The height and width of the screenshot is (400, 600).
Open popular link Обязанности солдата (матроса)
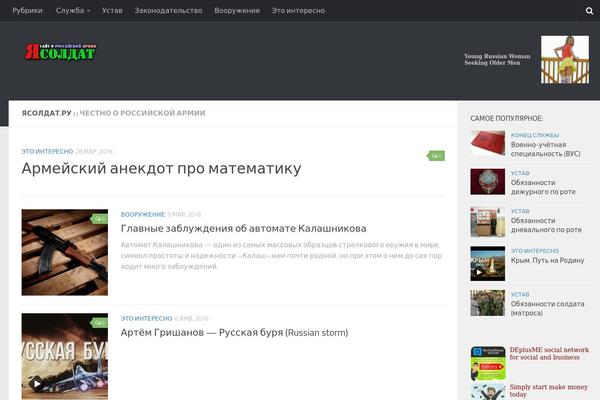pos(547,308)
